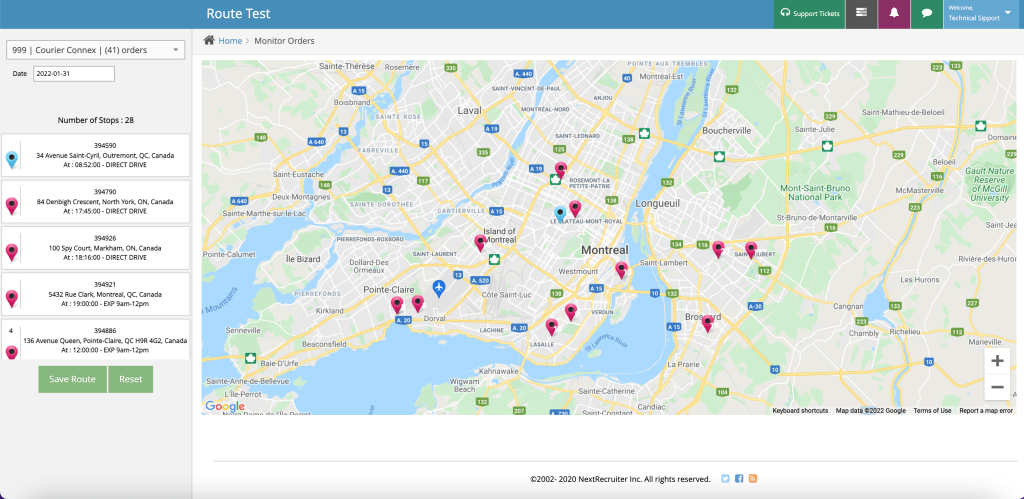Open Support Tickets button
This screenshot has height=499, width=1024.
(x=809, y=14)
